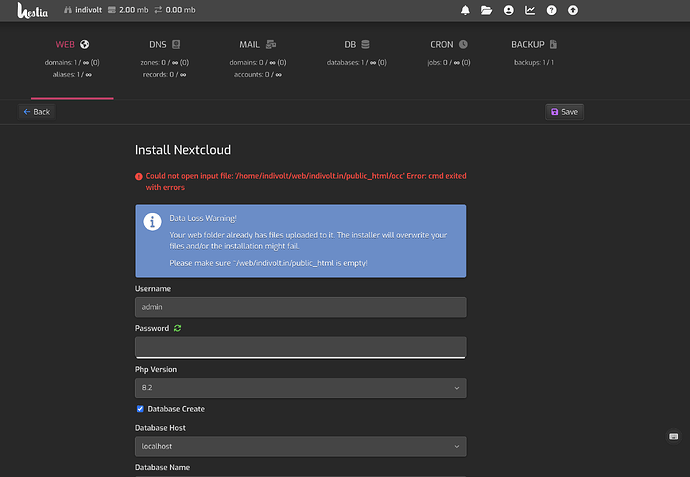Open the user account profile icon
Image resolution: width=690 pixels, height=477 pixels.
pyautogui.click(x=508, y=10)
